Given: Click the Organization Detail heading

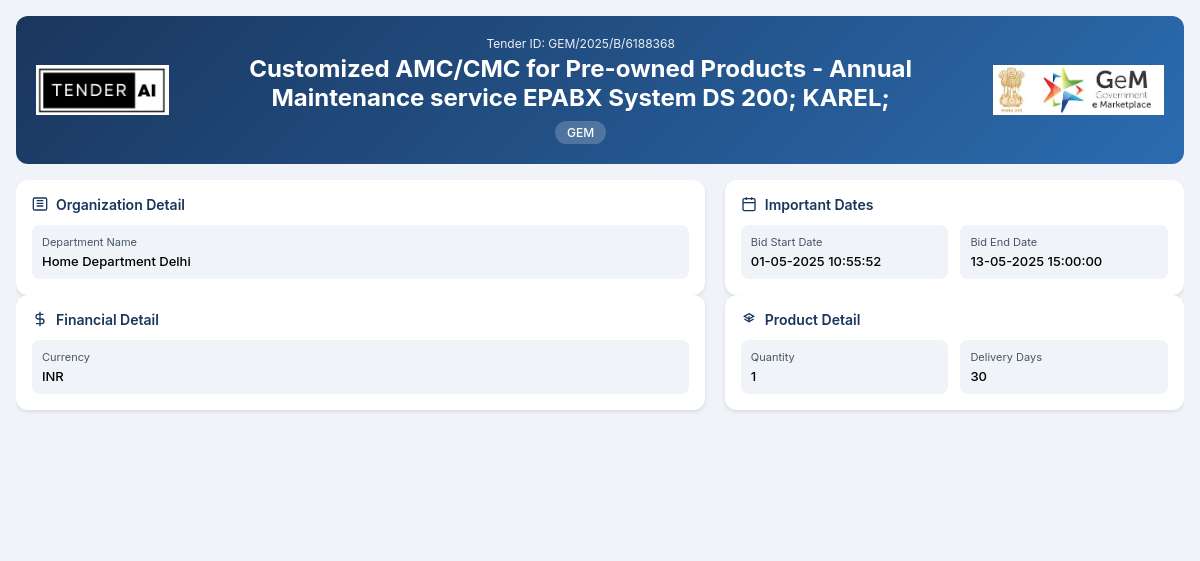Looking at the screenshot, I should (120, 205).
